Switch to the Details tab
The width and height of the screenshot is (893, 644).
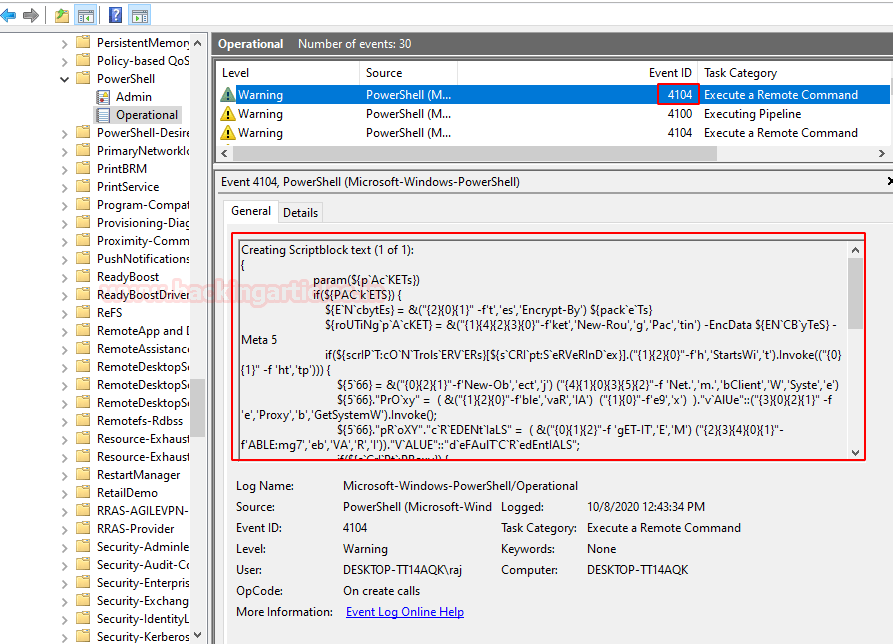pos(300,212)
